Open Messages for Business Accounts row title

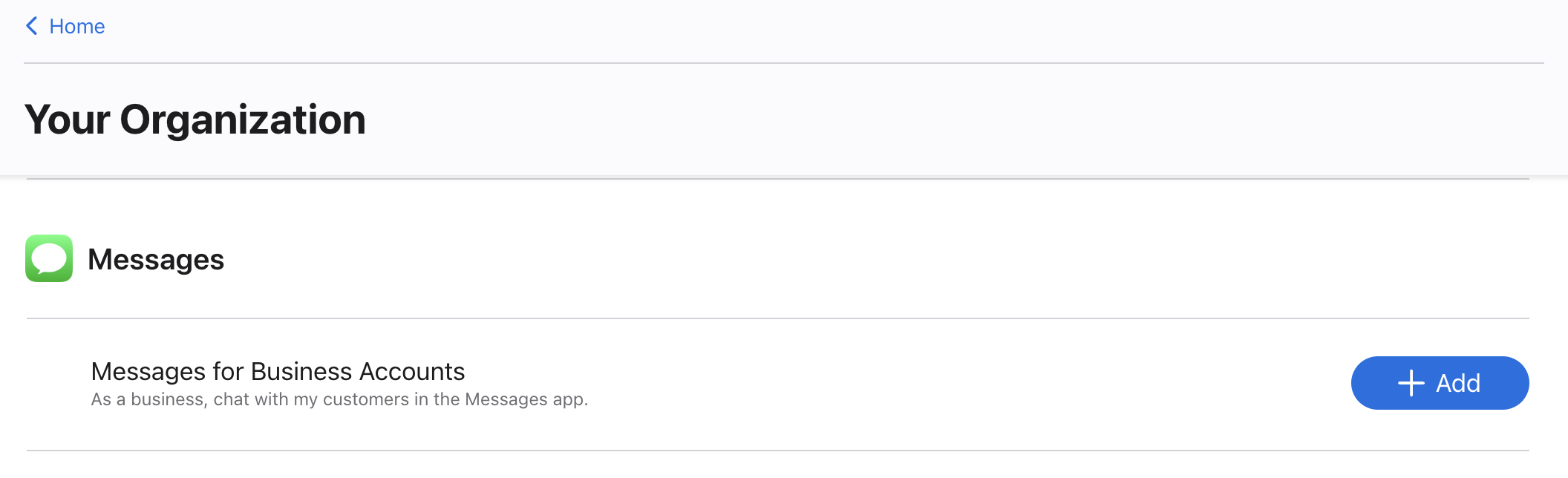[x=278, y=371]
